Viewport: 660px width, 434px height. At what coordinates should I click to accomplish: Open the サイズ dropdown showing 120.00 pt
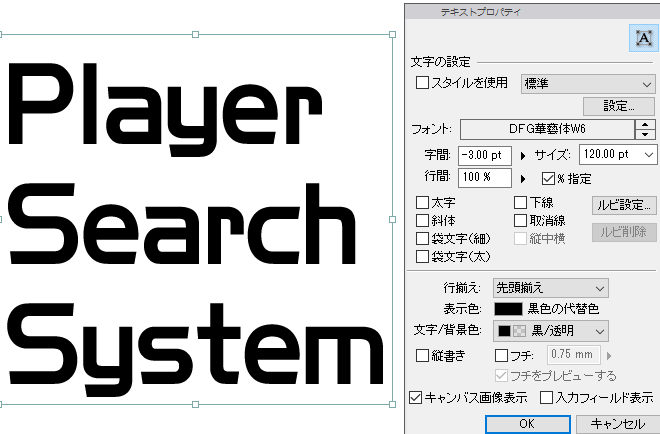(x=617, y=155)
